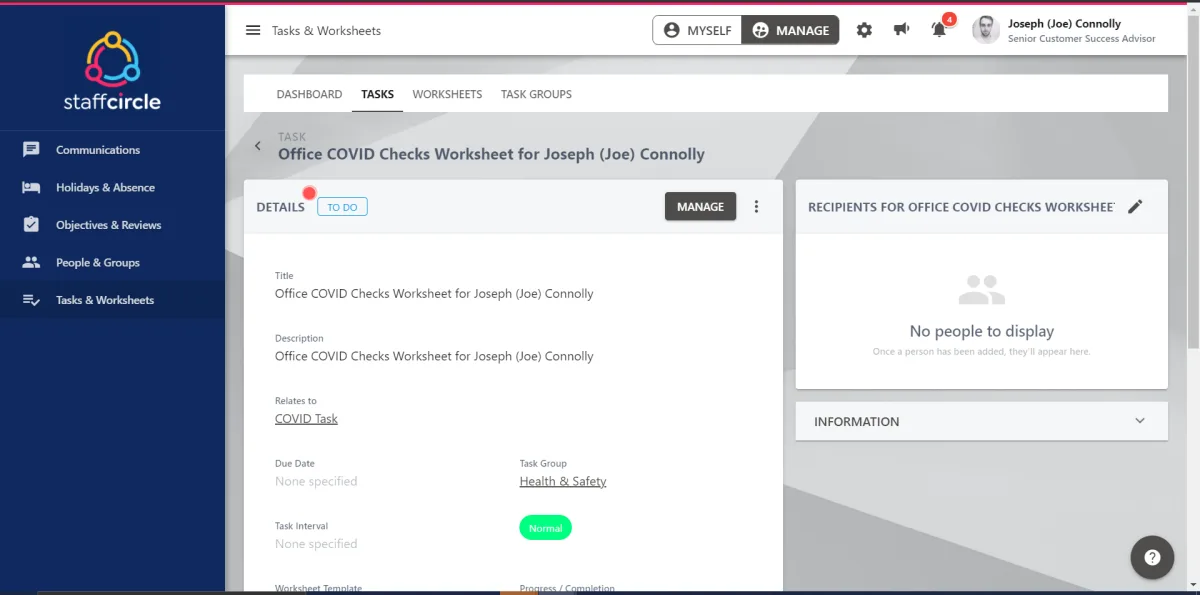Viewport: 1200px width, 595px height.
Task: Click the StaffCircle logo
Action: (112, 71)
